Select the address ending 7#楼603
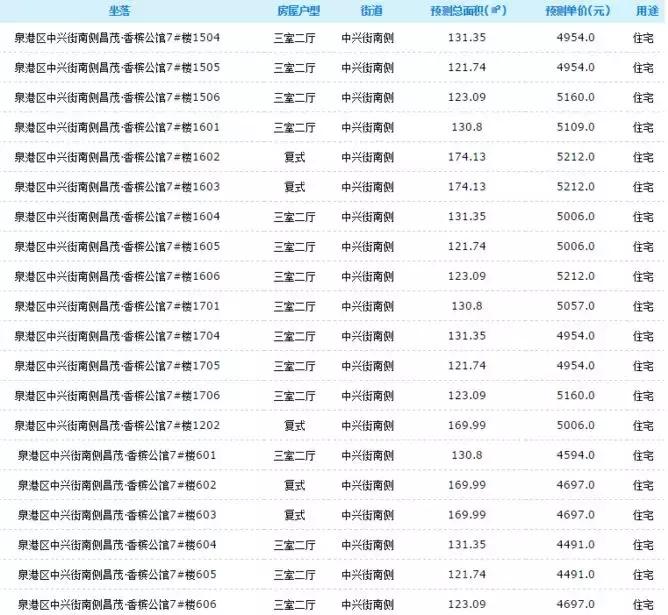Screen dimensions: 668x615 [x=117, y=515]
